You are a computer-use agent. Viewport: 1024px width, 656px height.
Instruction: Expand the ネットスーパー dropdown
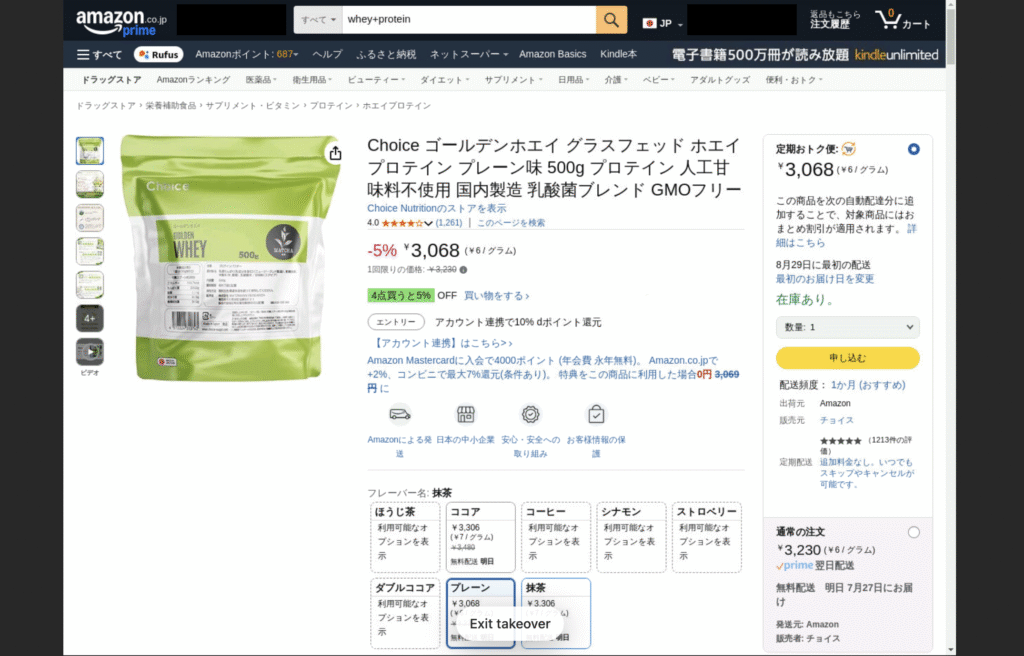468,54
